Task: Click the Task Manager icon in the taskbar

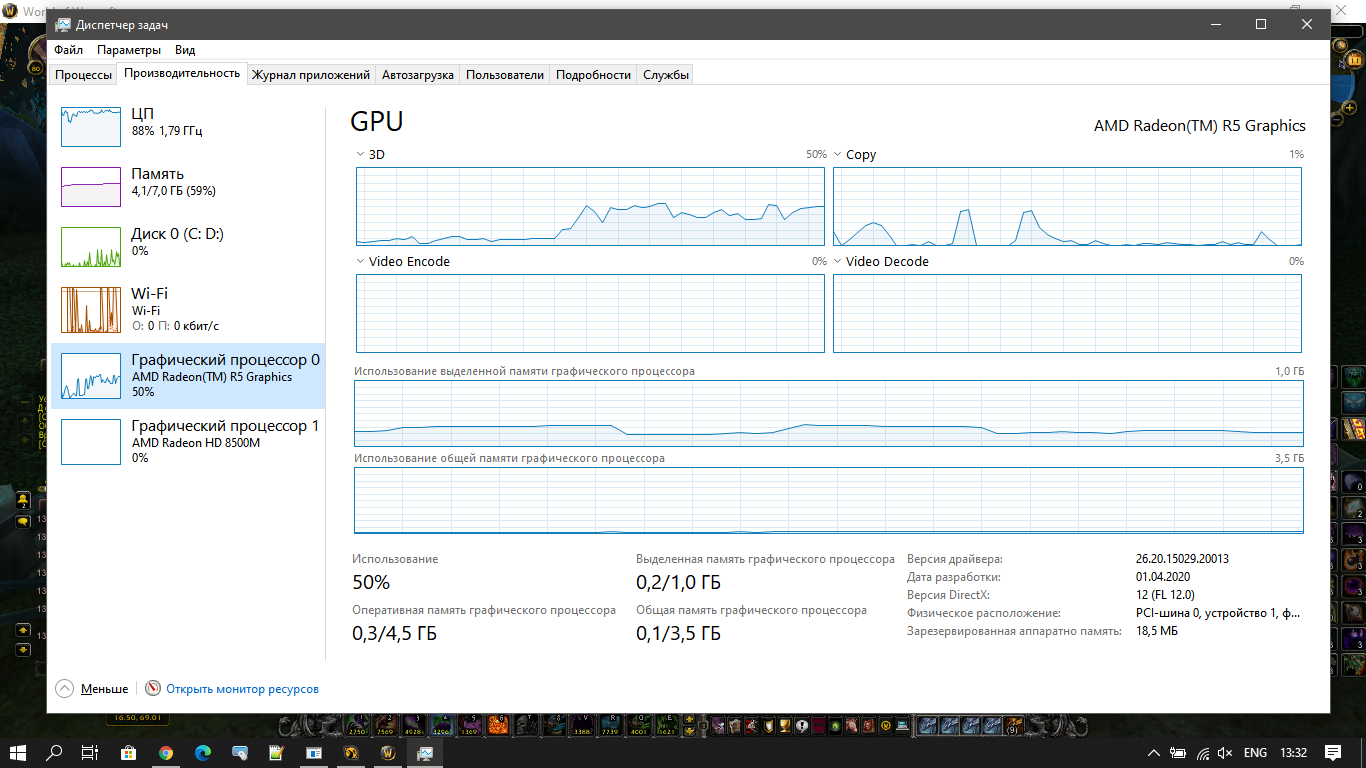Action: click(425, 752)
